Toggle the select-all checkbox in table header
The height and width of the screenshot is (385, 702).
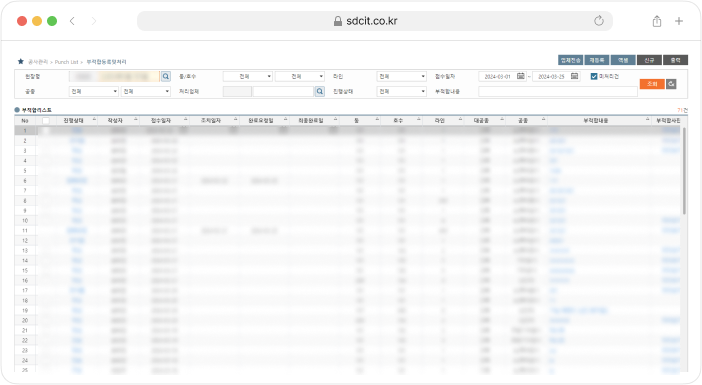(x=46, y=120)
